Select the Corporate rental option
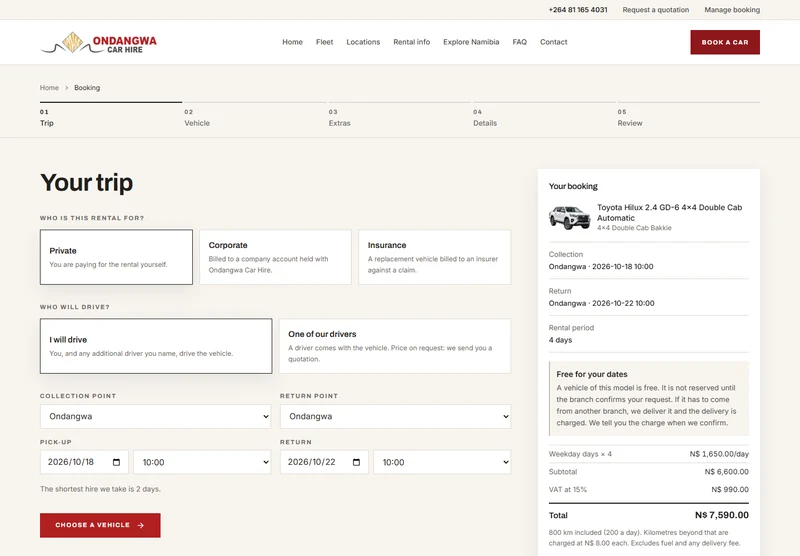 pos(276,257)
